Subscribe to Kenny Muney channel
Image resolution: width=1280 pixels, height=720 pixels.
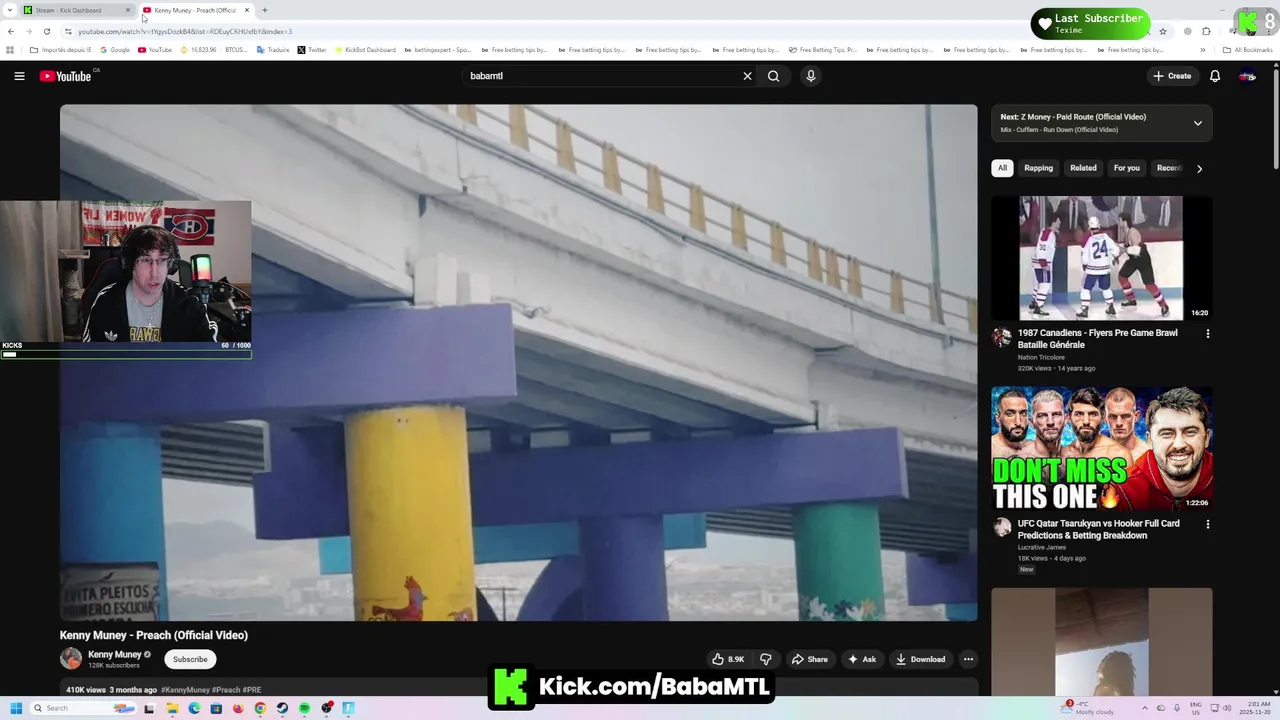tap(190, 659)
